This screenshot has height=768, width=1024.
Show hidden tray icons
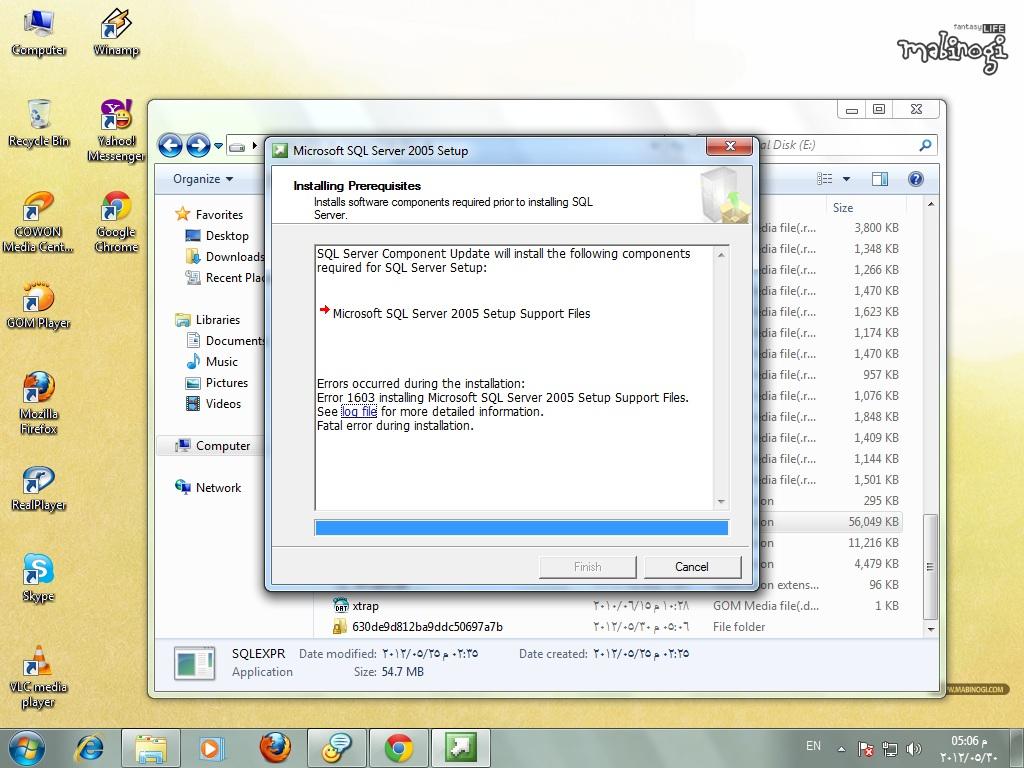pos(841,749)
